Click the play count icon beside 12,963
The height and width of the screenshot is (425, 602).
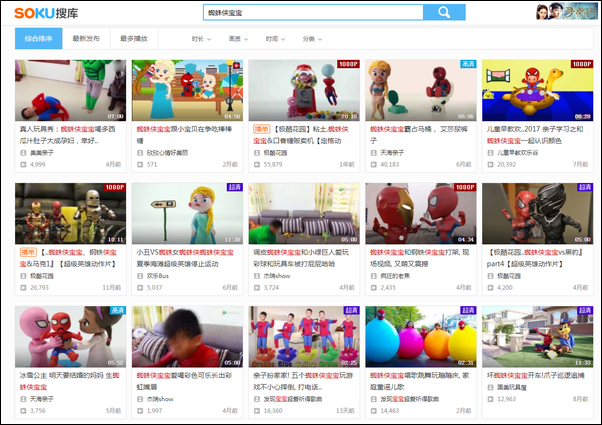[490, 399]
